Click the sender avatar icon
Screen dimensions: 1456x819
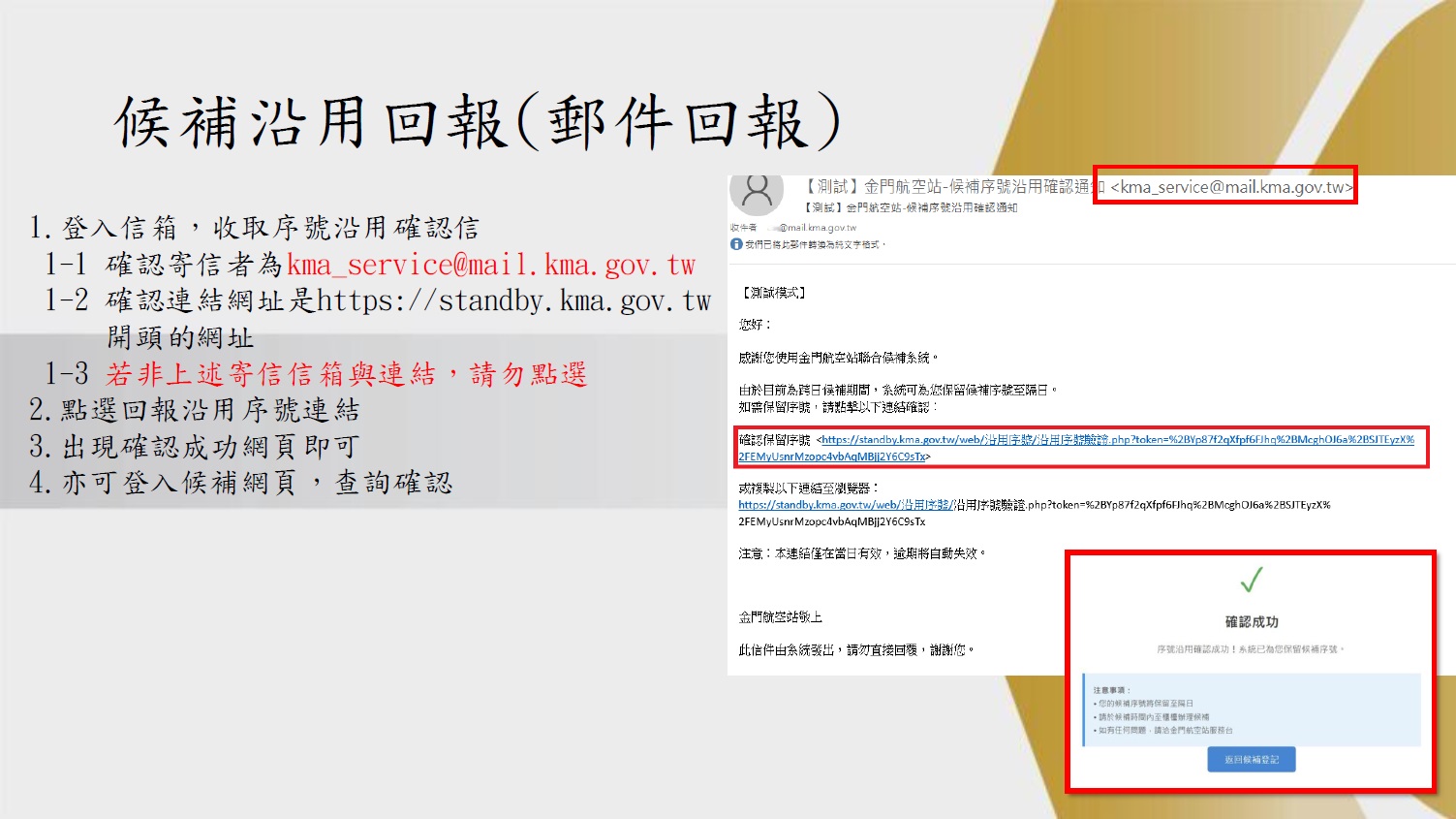pyautogui.click(x=757, y=192)
